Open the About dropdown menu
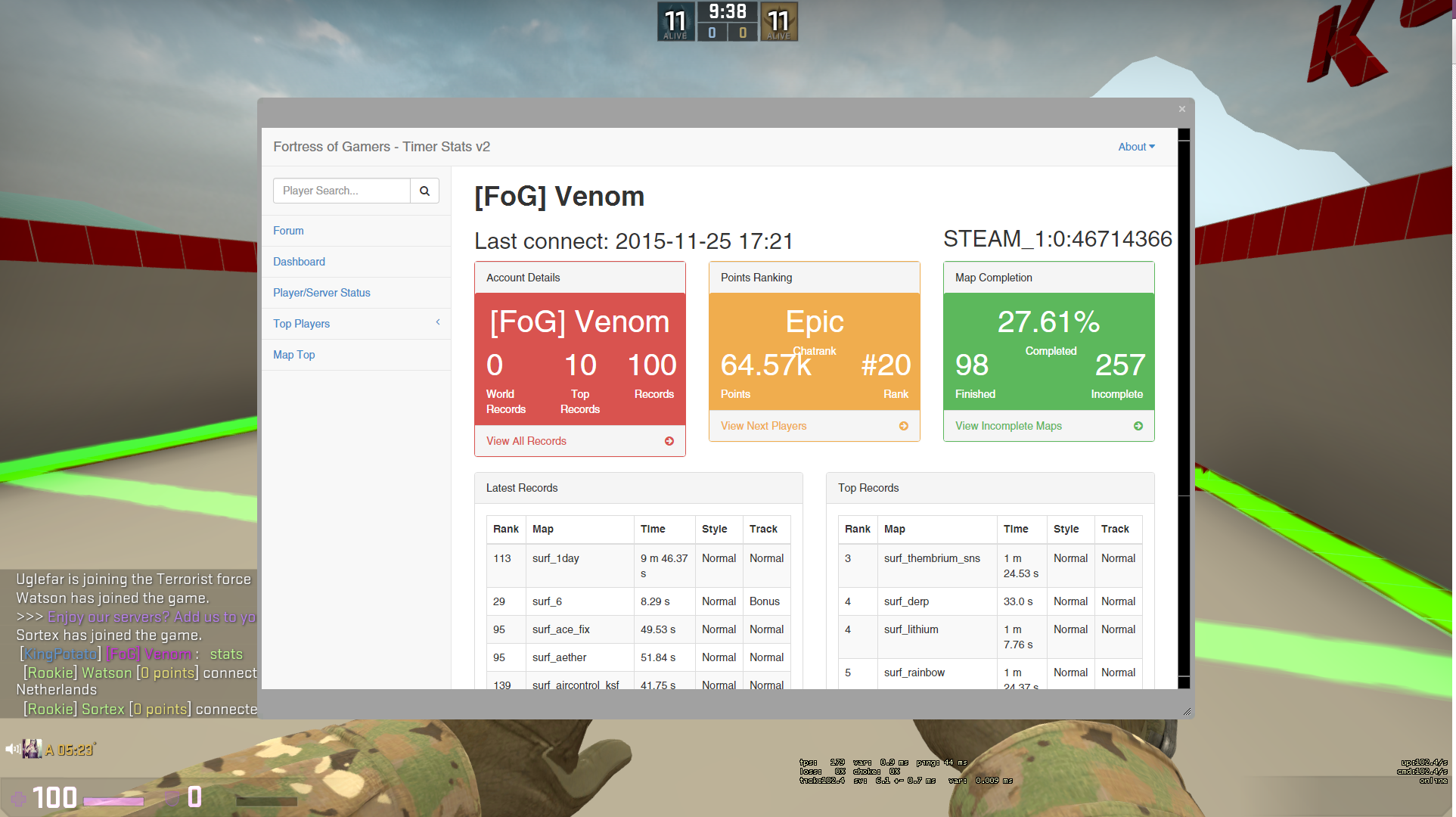1456x817 pixels. tap(1136, 147)
